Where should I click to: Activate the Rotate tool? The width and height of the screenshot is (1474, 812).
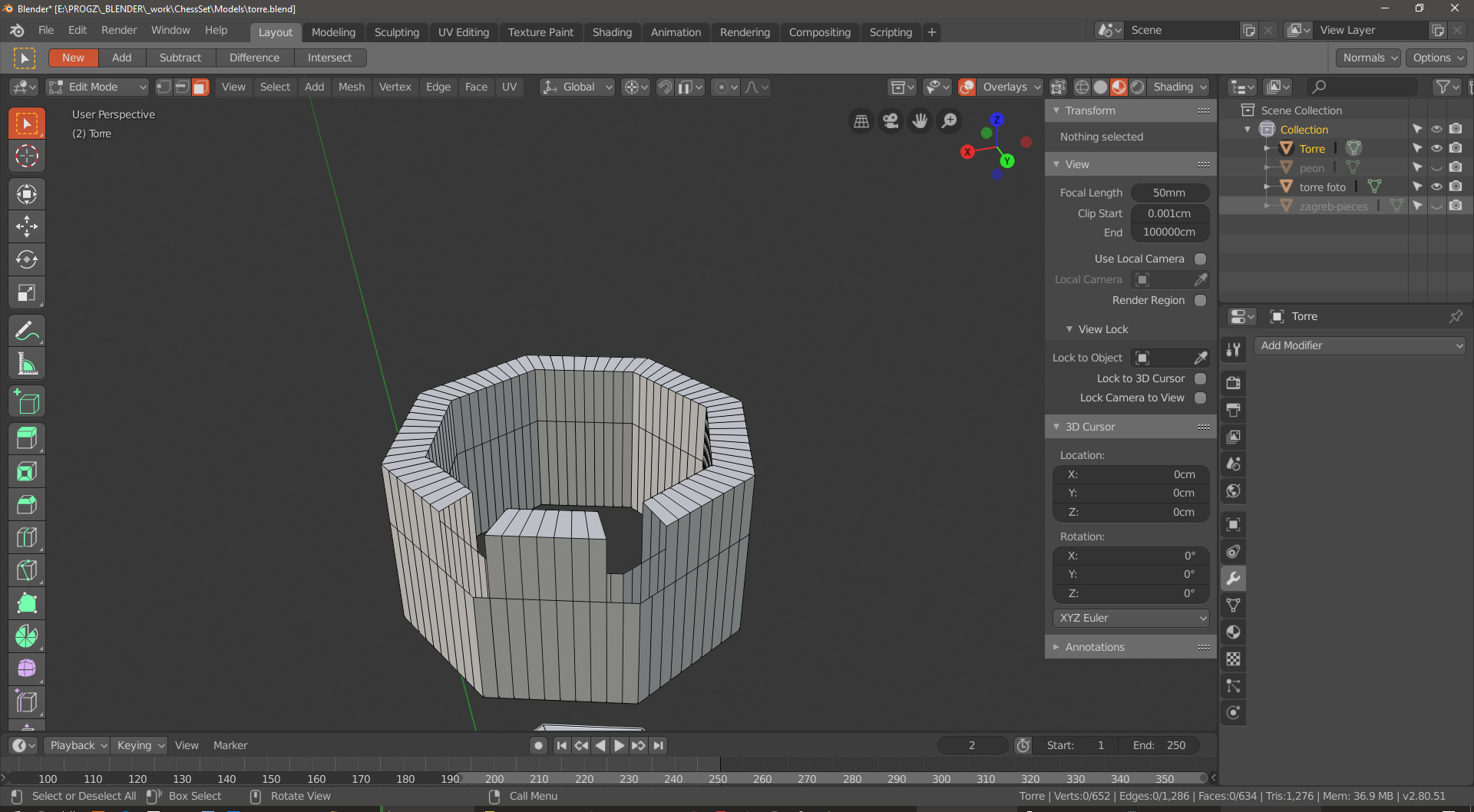pos(27,259)
